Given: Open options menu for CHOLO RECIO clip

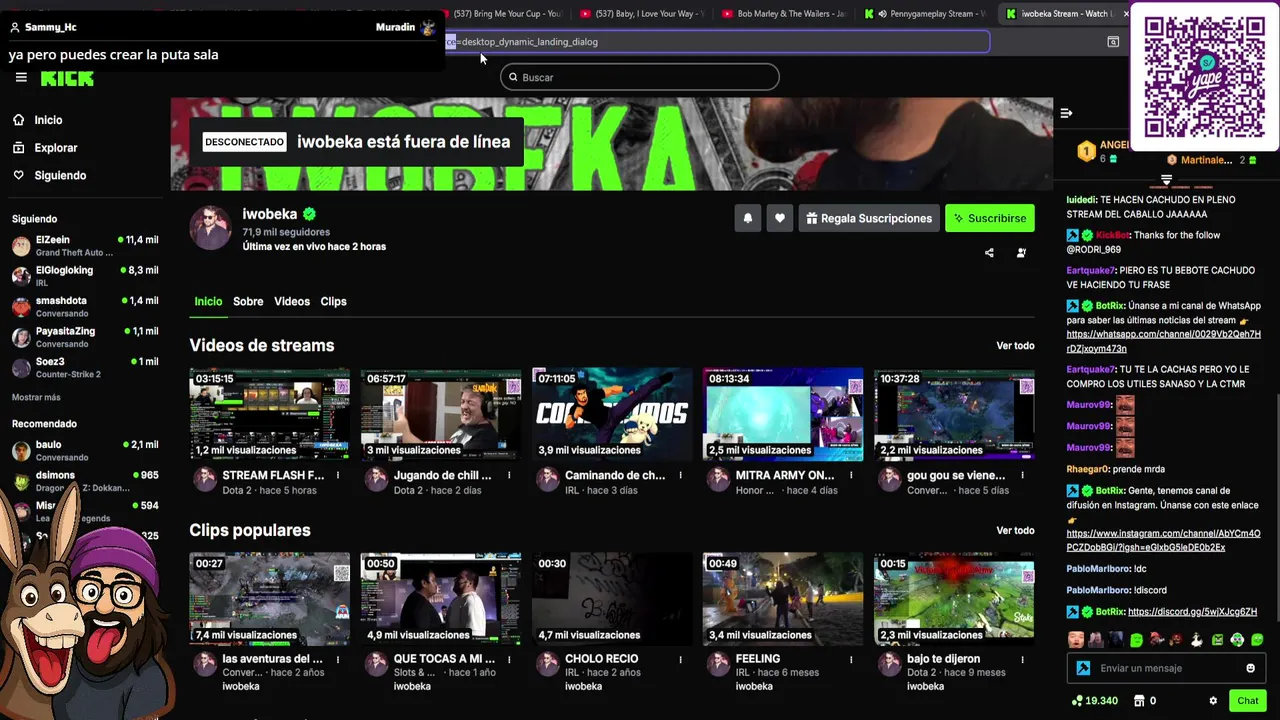Looking at the screenshot, I should click(x=680, y=660).
